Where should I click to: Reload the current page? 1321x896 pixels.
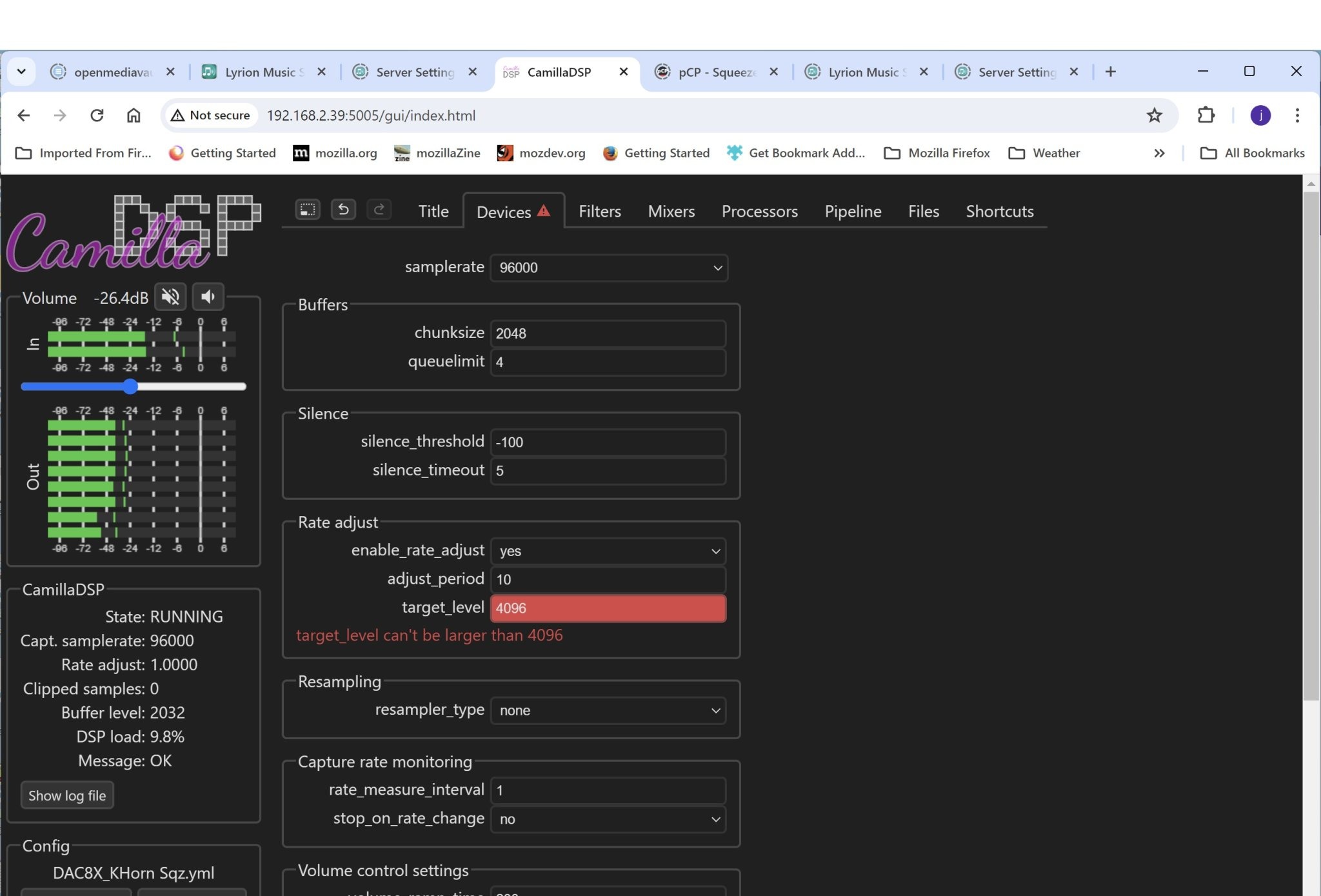(97, 115)
